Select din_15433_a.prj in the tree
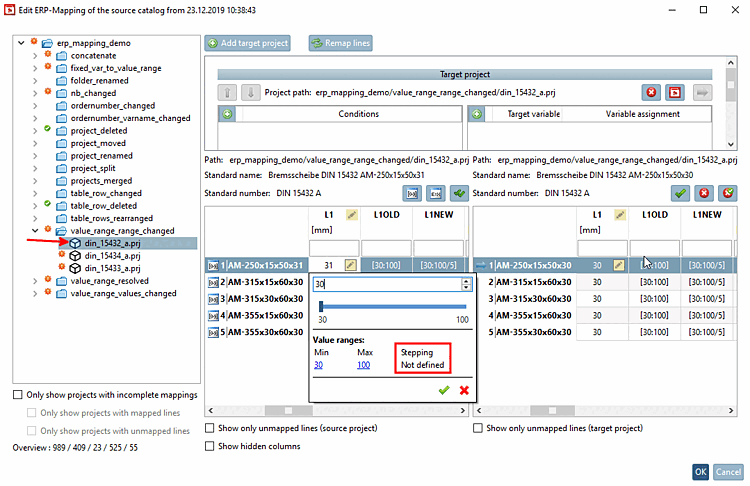750x486 pixels. 112,268
